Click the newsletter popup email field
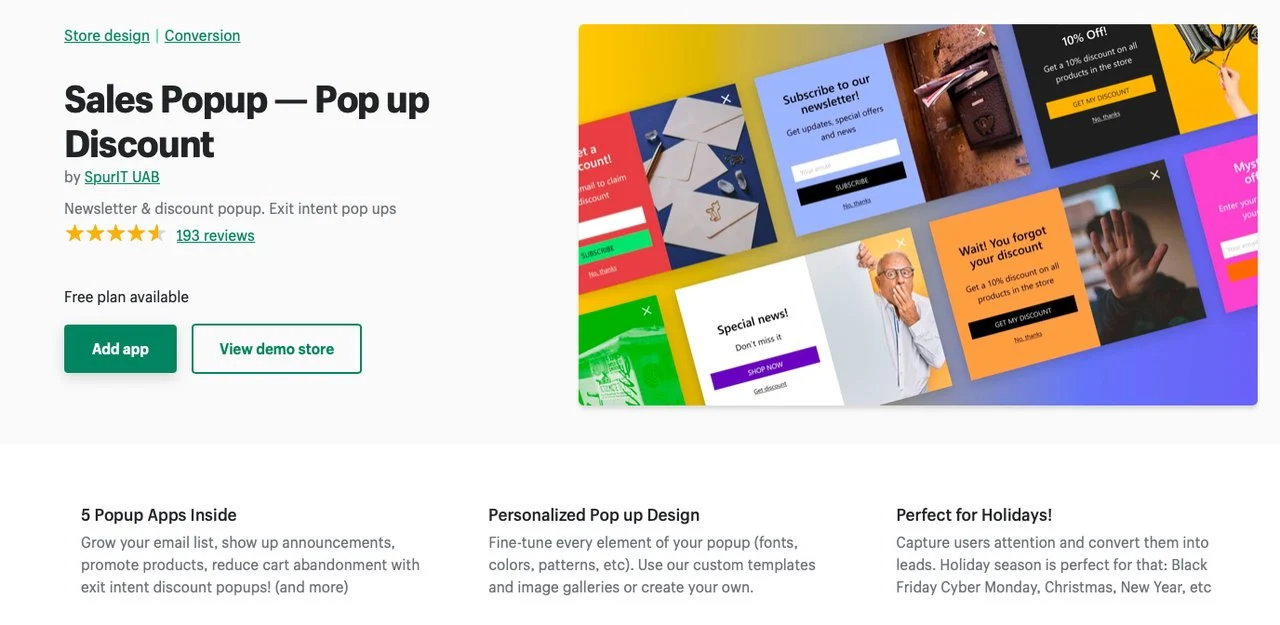 pyautogui.click(x=845, y=161)
